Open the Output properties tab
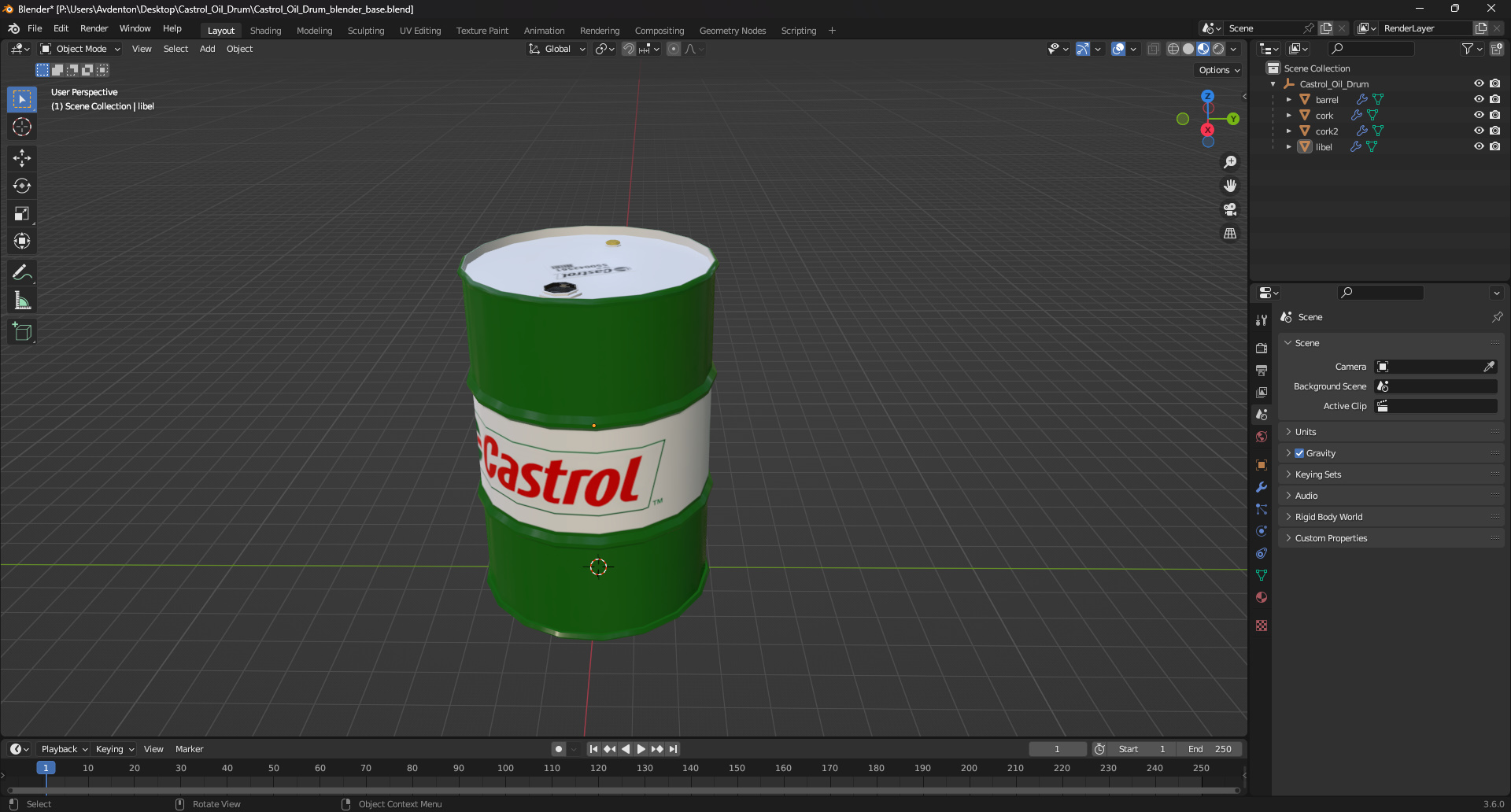Image resolution: width=1511 pixels, height=812 pixels. [x=1262, y=370]
